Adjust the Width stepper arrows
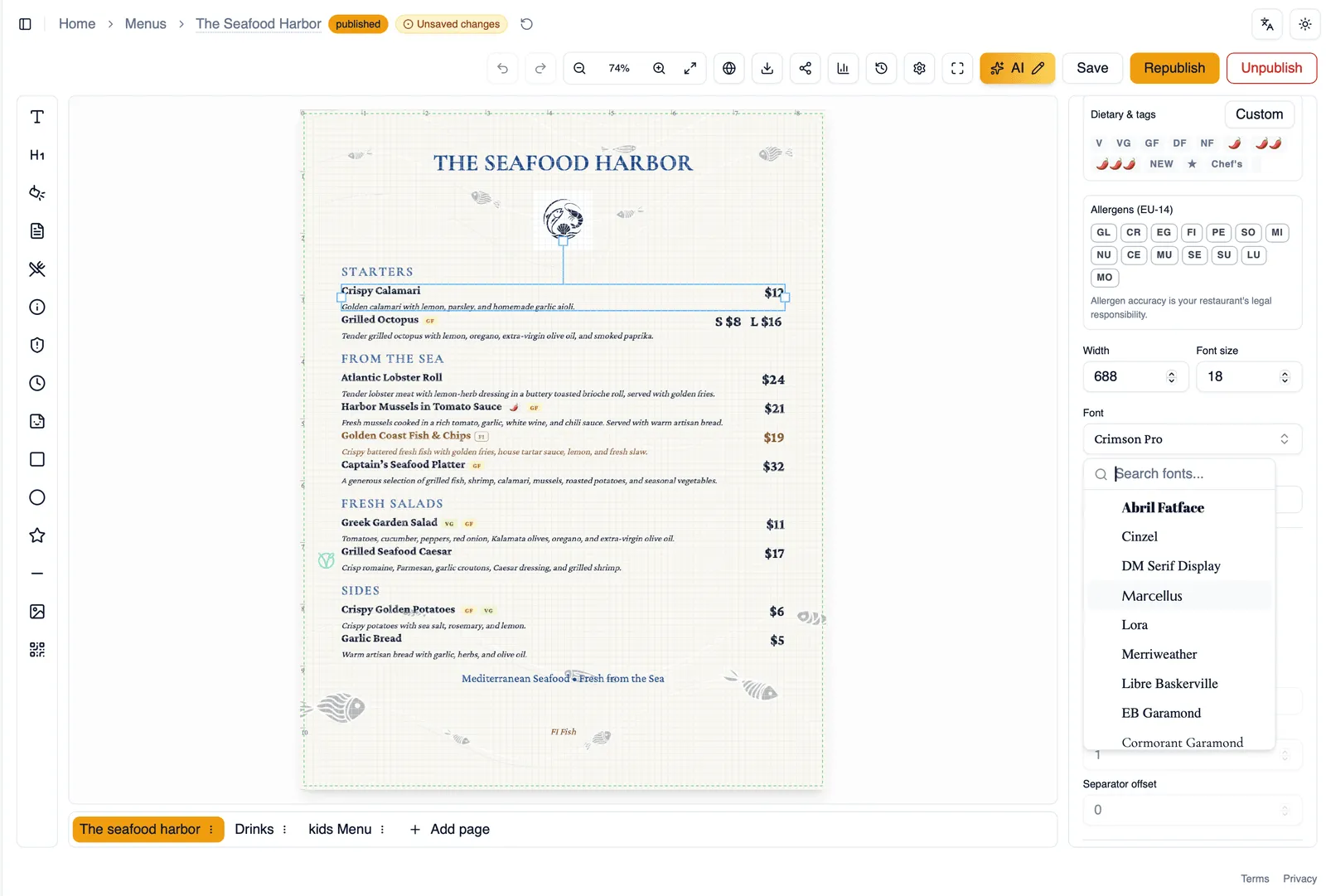Viewport: 1326px width, 896px height. 1171,377
